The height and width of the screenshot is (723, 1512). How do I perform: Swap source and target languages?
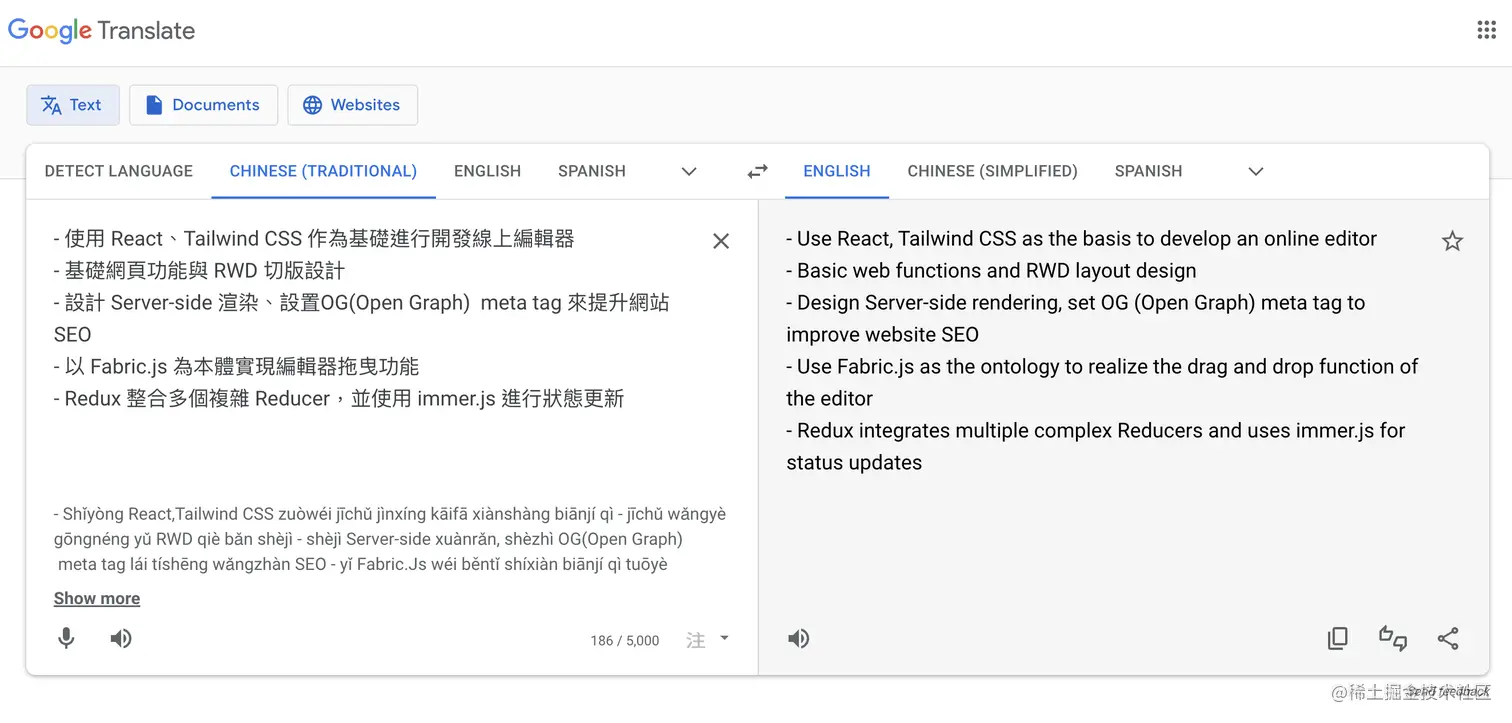(x=758, y=171)
